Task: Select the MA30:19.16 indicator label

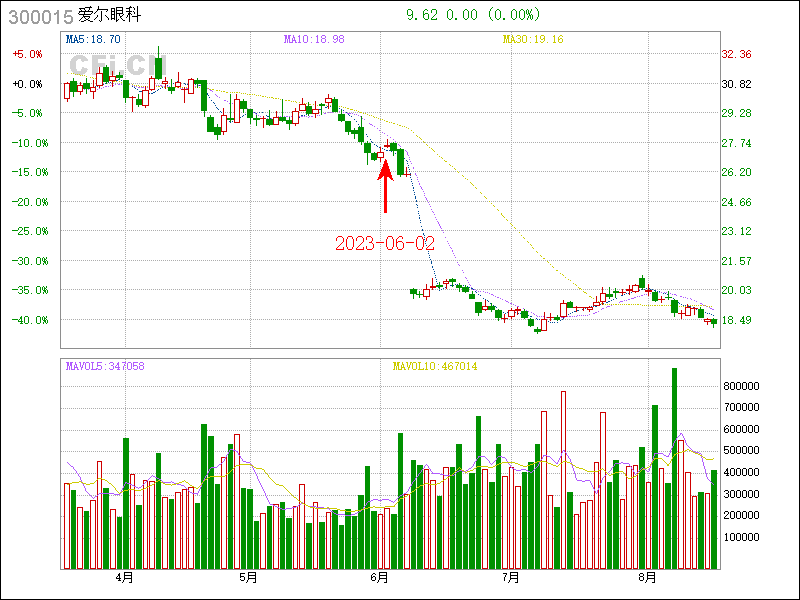Action: [x=533, y=39]
